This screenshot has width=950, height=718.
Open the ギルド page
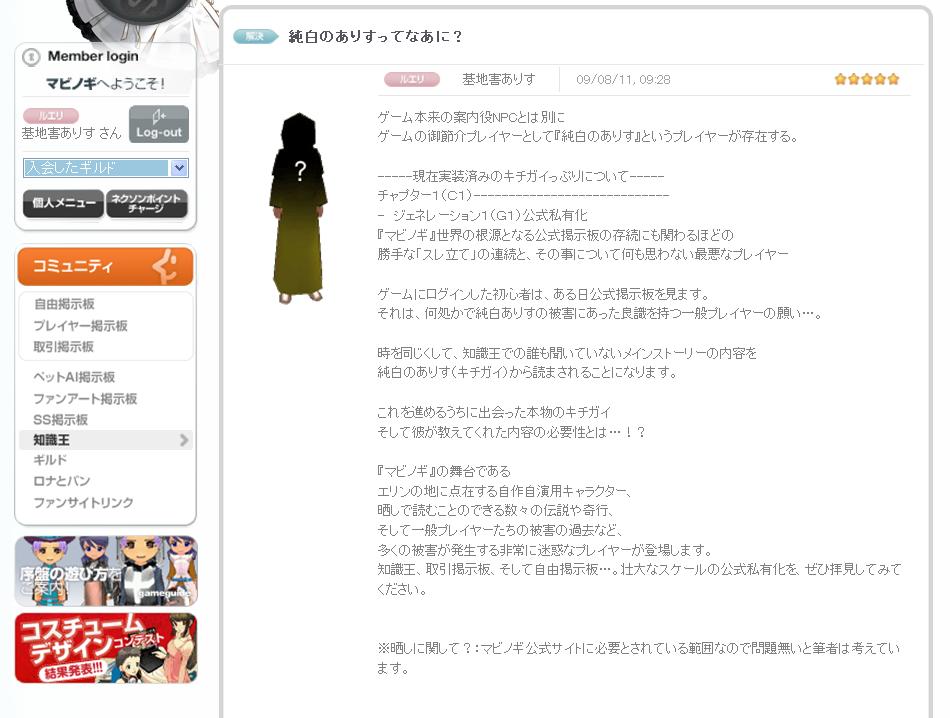[x=50, y=460]
